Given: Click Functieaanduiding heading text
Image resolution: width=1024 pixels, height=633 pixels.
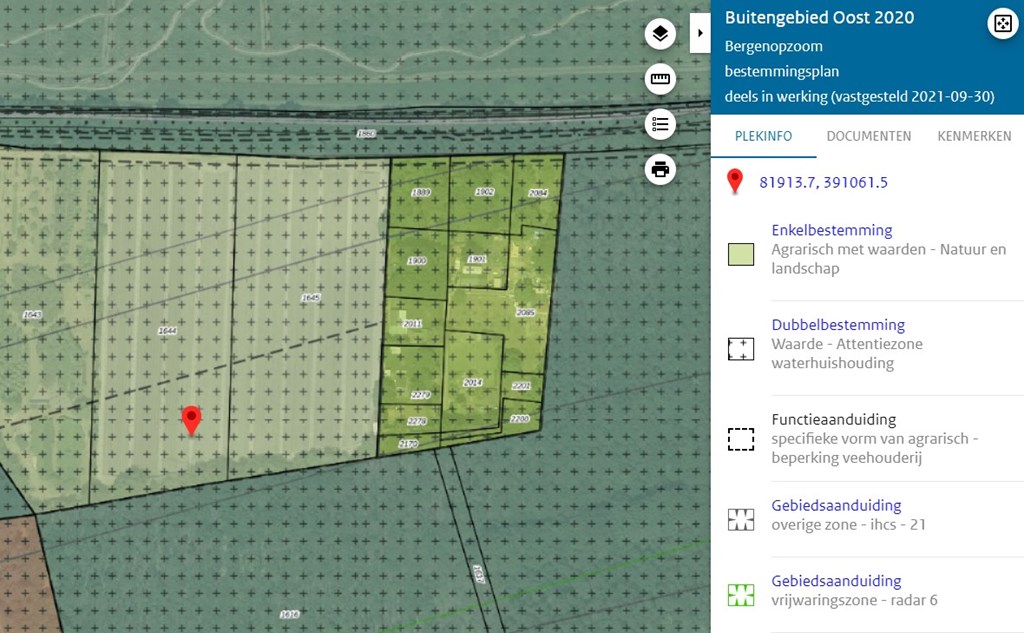Looking at the screenshot, I should click(x=833, y=419).
